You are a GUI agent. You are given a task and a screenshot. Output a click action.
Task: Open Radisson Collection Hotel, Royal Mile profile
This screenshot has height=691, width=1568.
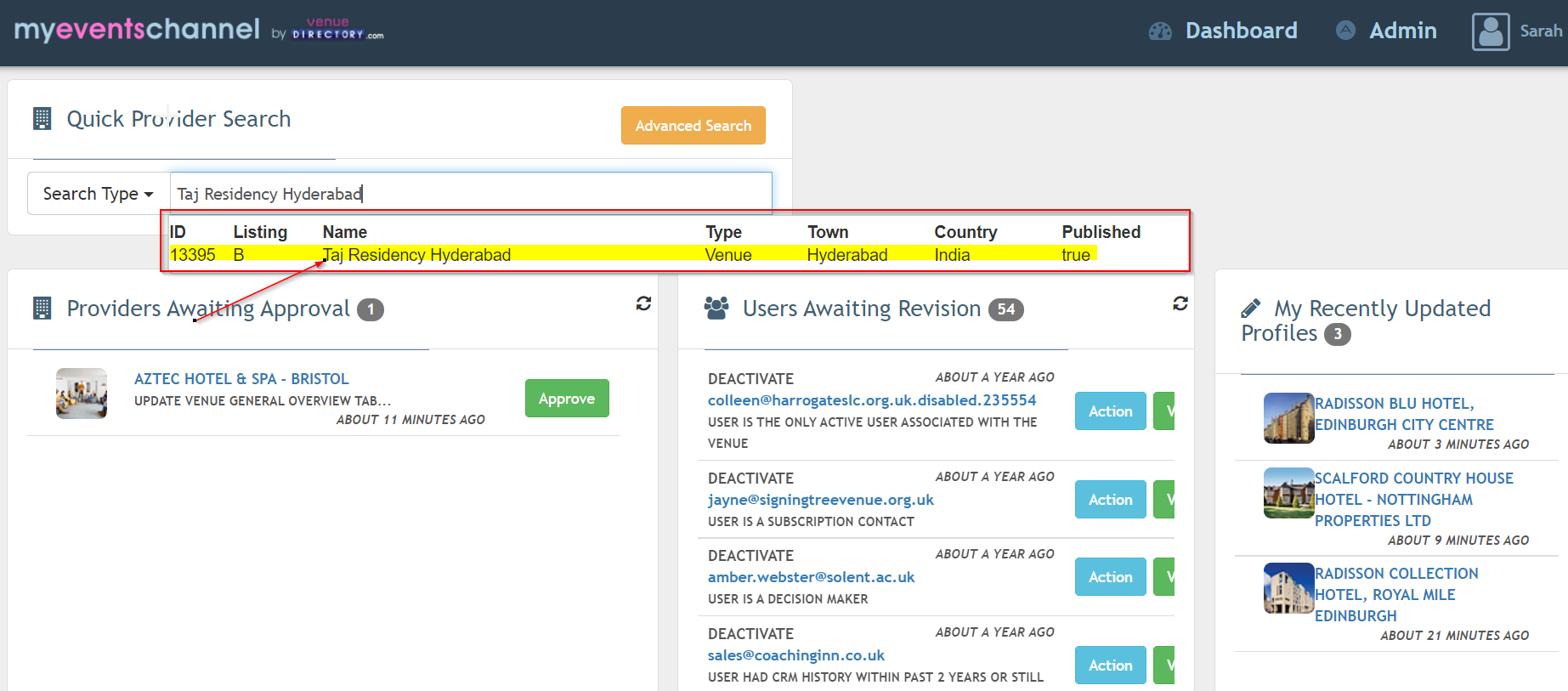[x=1396, y=595]
